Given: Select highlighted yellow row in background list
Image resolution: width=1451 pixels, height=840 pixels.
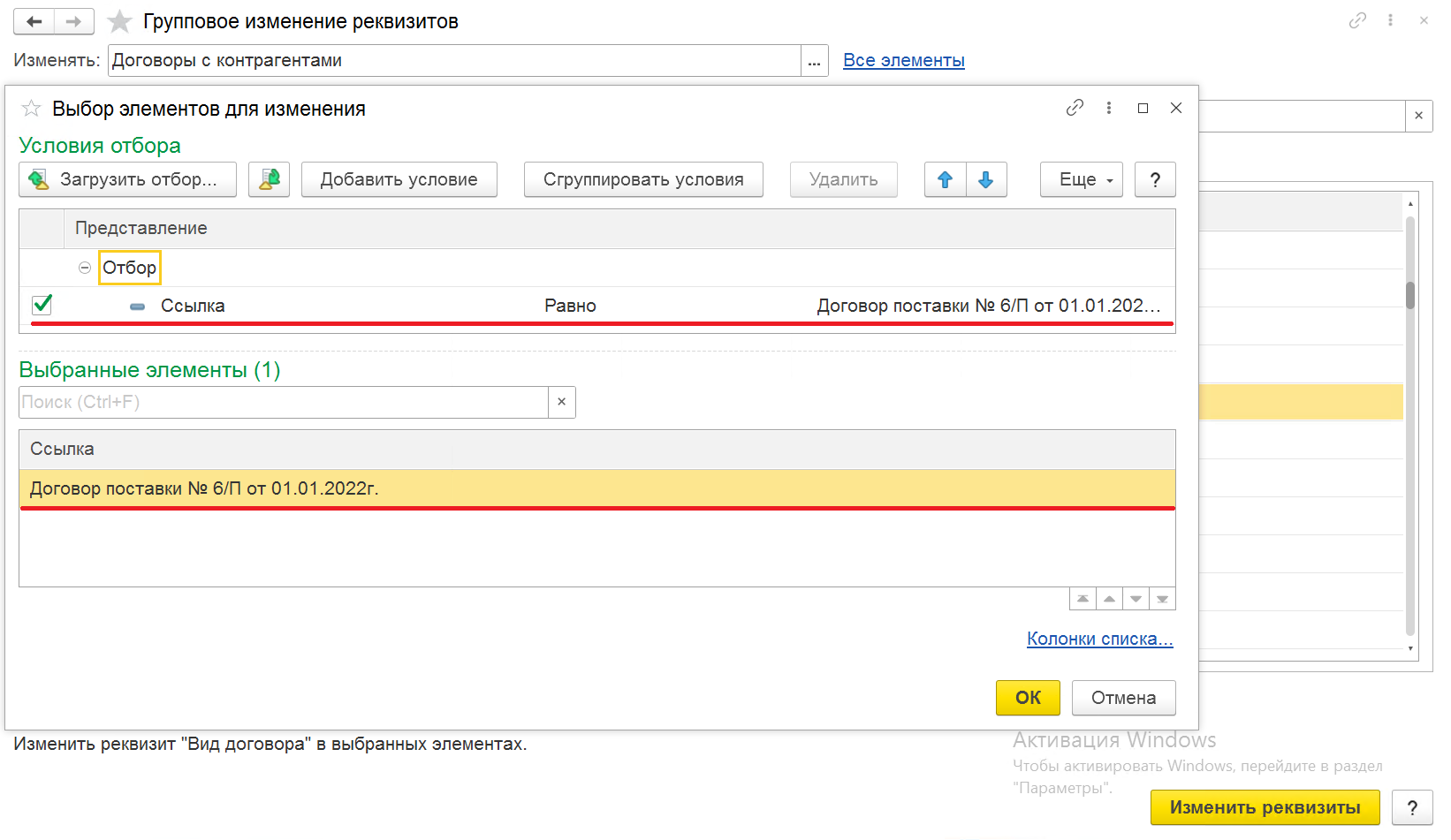Looking at the screenshot, I should point(1301,402).
